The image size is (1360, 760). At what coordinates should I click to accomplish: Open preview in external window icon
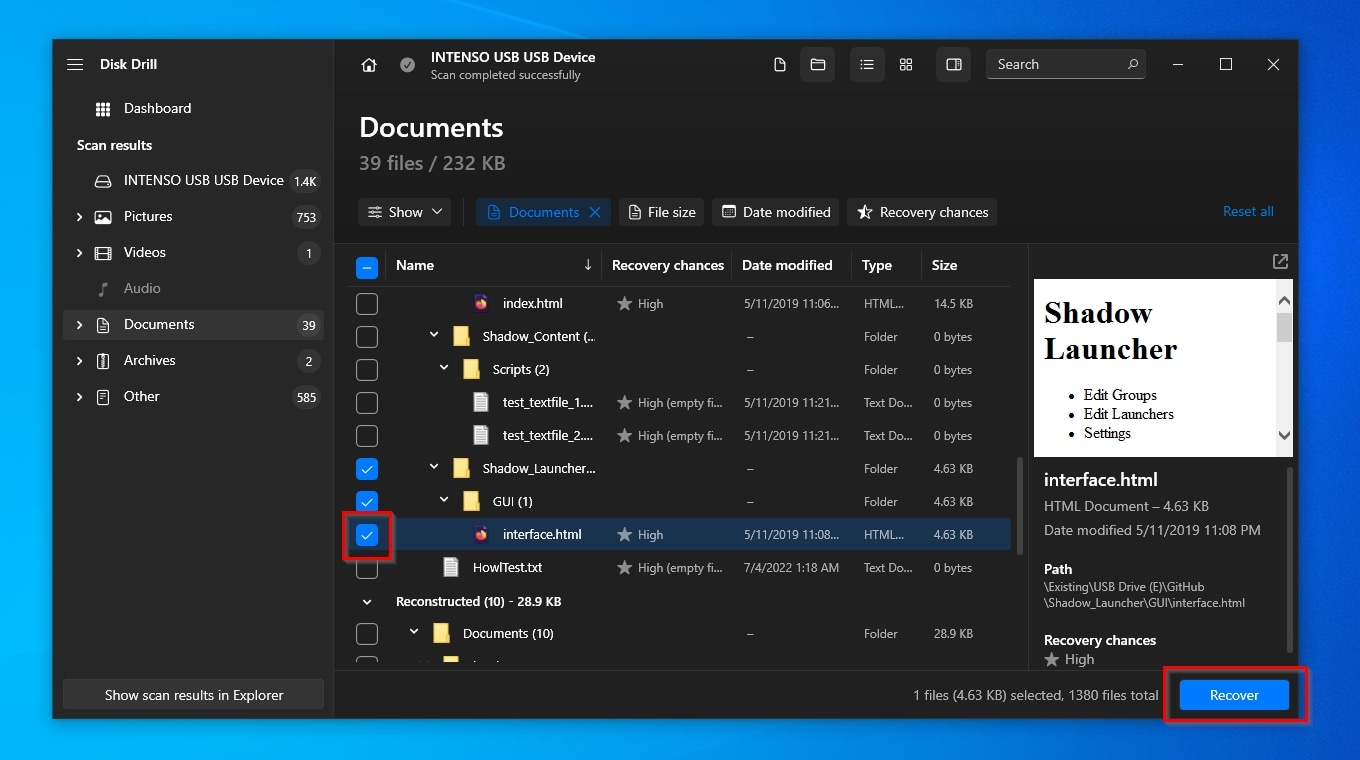(1280, 261)
